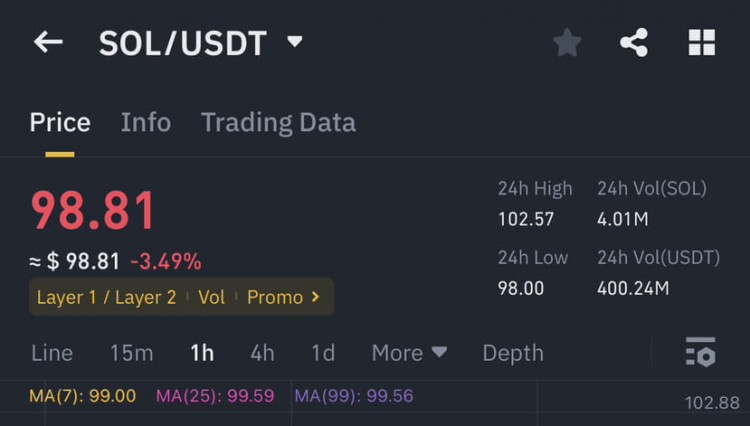This screenshot has width=750, height=426.
Task: Choose the 15m chart interval
Action: [132, 353]
